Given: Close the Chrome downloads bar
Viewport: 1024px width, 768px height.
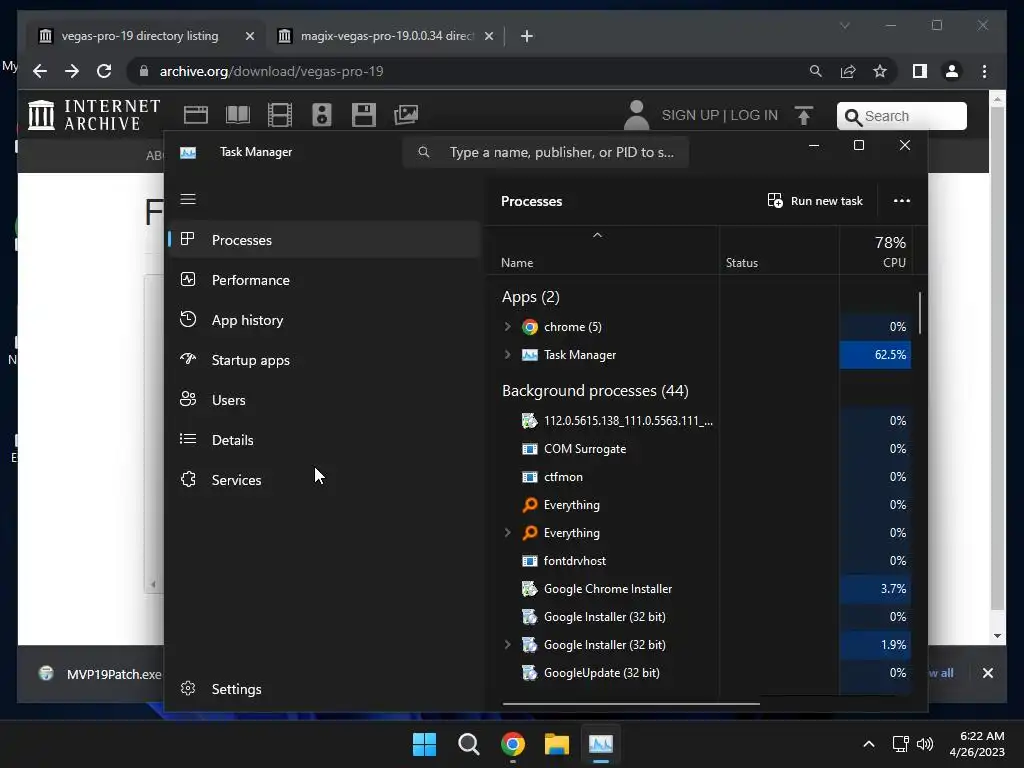Looking at the screenshot, I should (988, 673).
